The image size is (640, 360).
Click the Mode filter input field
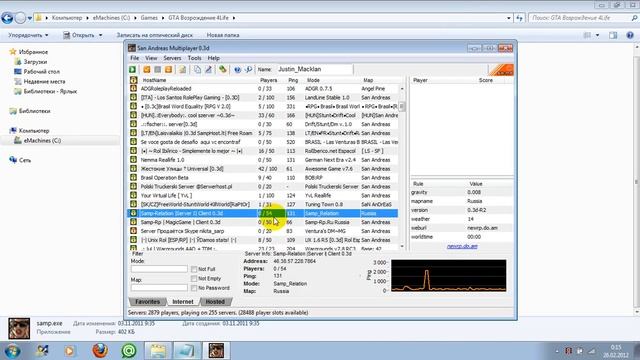pyautogui.click(x=159, y=269)
